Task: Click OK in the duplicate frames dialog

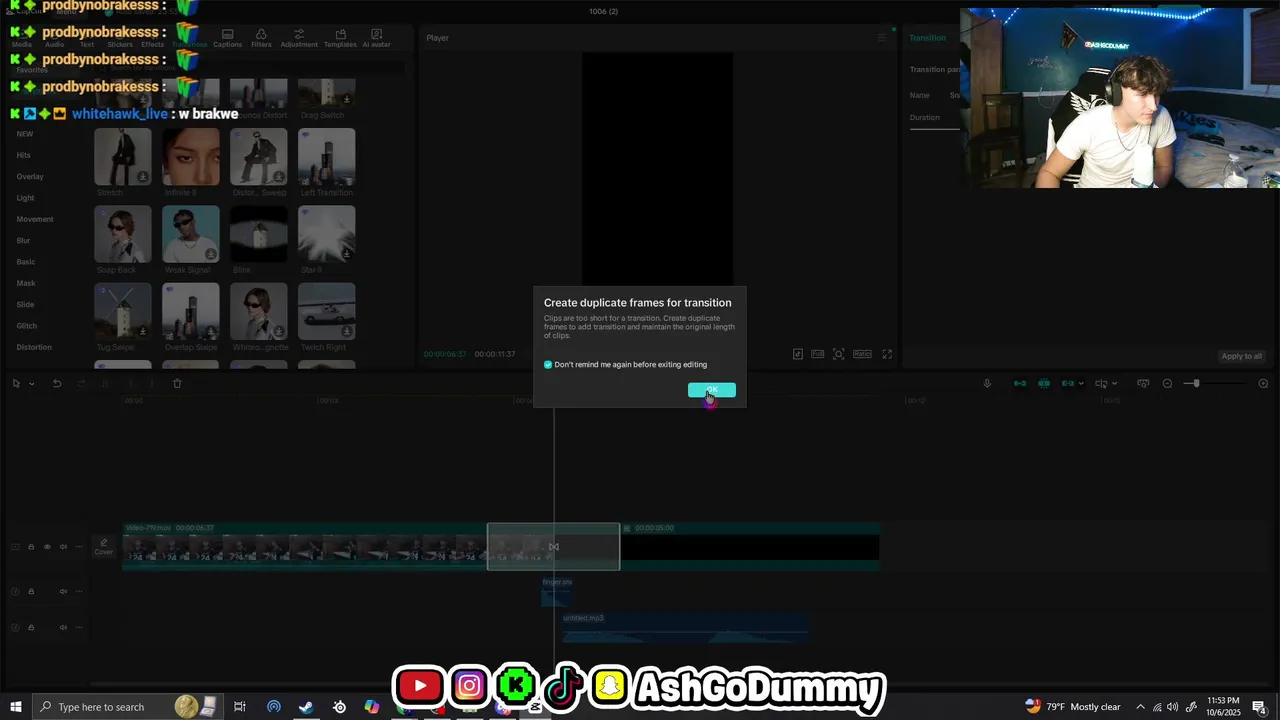Action: (x=712, y=390)
